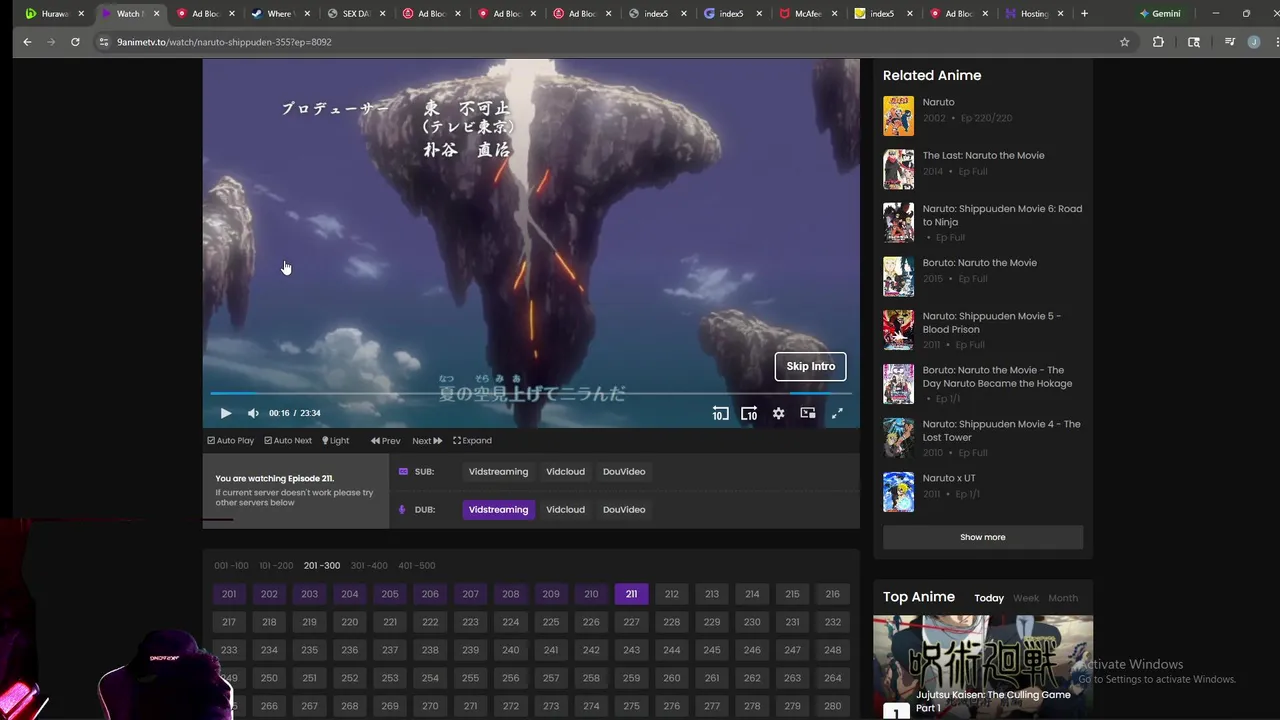Open Shippuuden Movie 5 - Blood Prison
The width and height of the screenshot is (1280, 720).
[x=991, y=323]
